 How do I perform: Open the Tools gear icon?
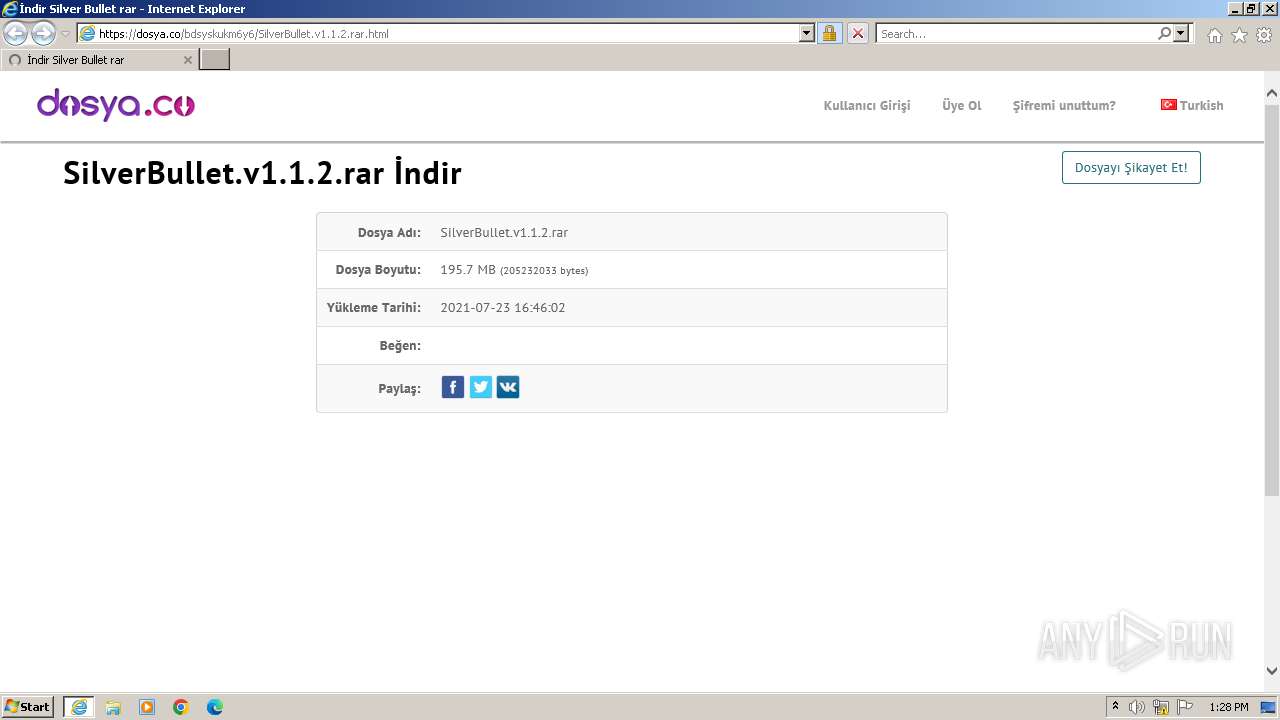(1264, 35)
